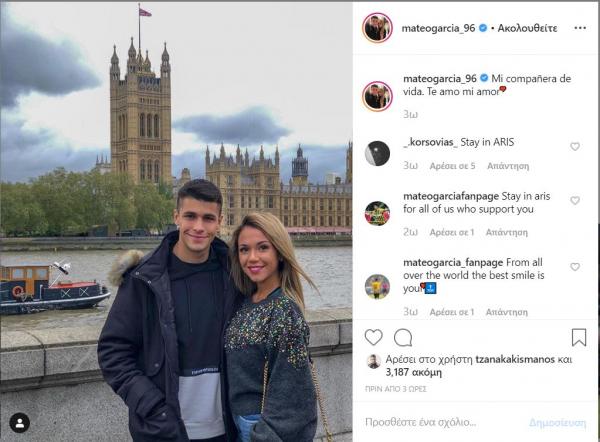Open mateogarcia_96 profile picture in header
This screenshot has width=600, height=442.
pos(377,27)
